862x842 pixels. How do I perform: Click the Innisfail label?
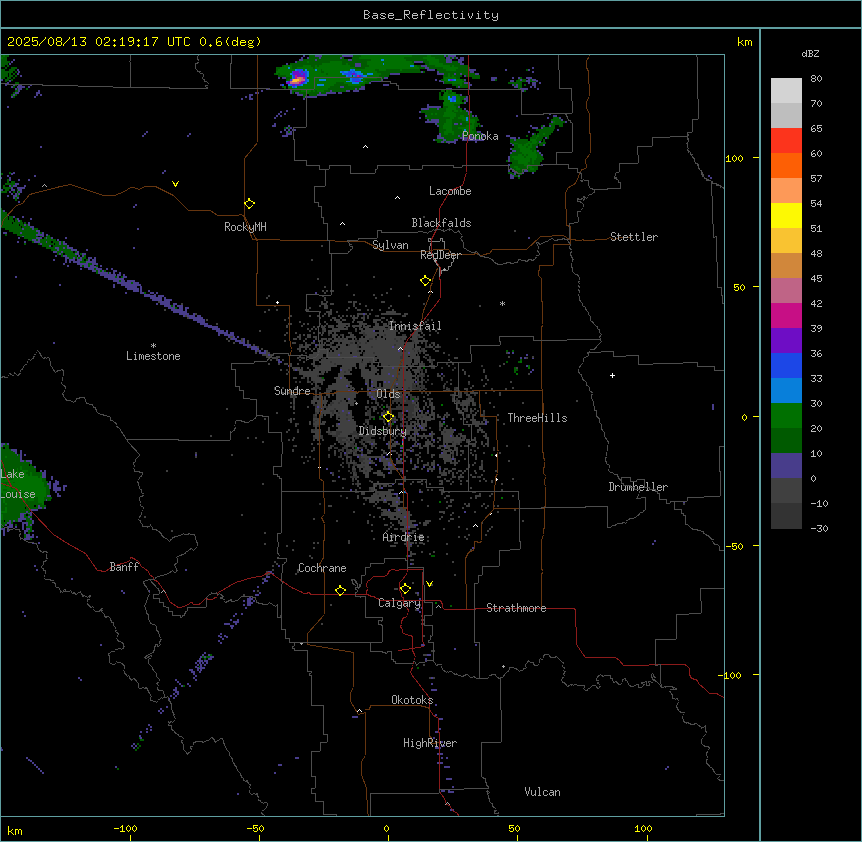415,326
